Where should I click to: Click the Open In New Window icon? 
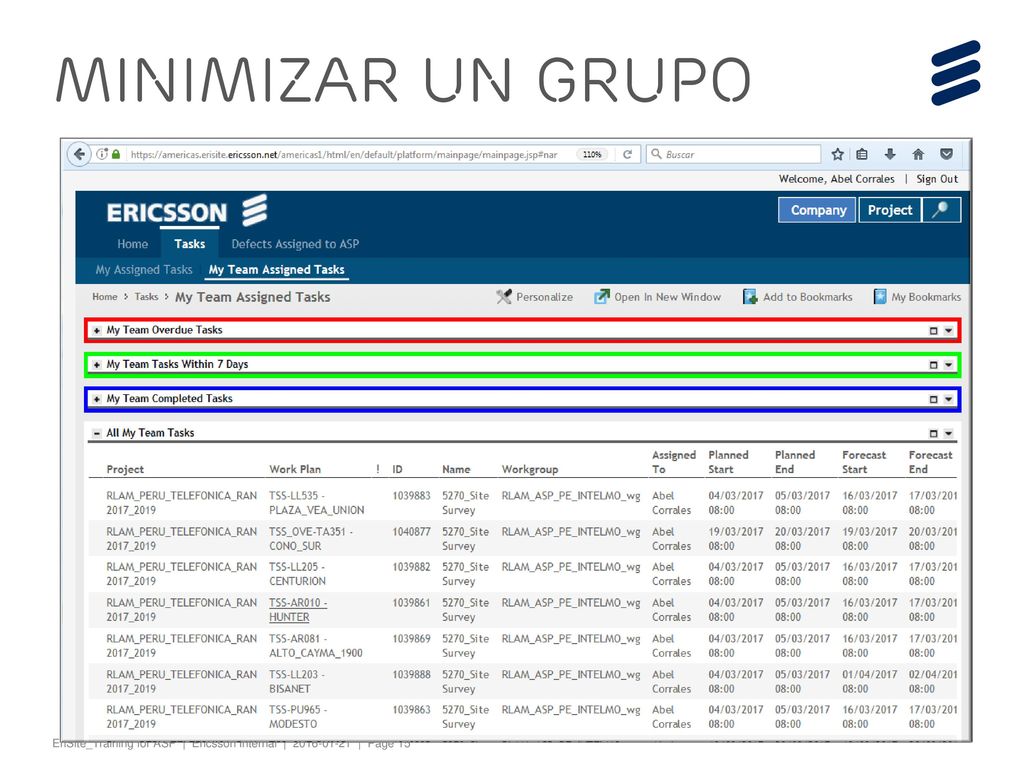[601, 297]
